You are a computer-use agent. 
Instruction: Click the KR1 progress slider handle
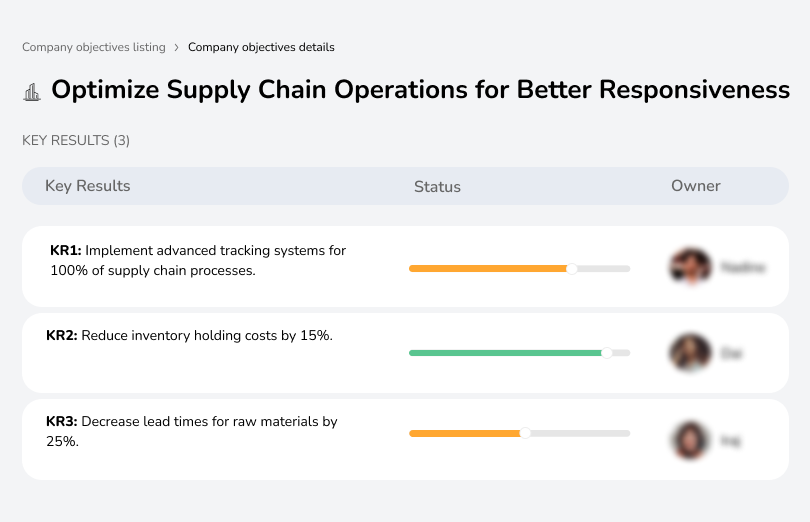pyautogui.click(x=572, y=268)
